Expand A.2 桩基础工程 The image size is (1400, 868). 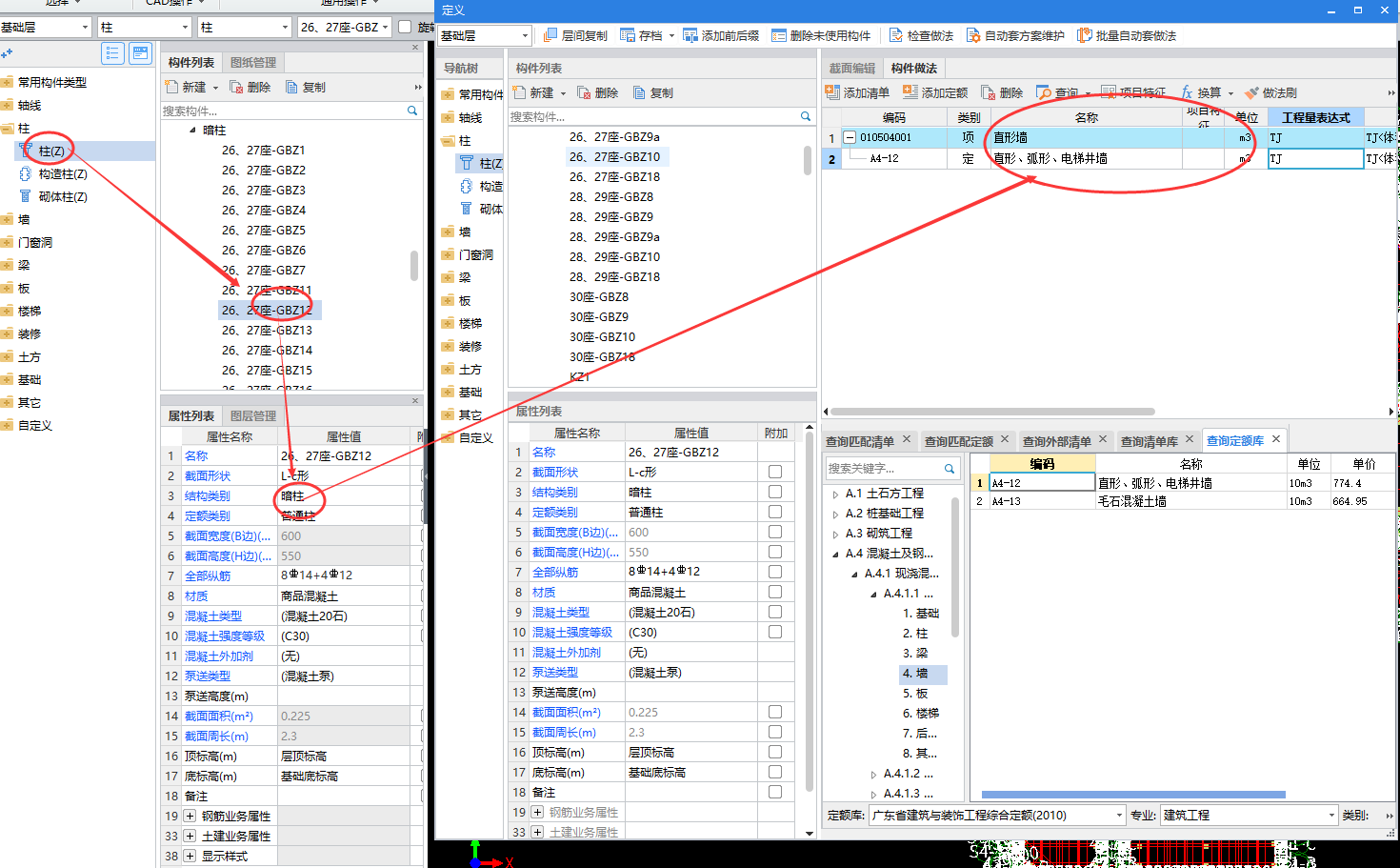pyautogui.click(x=835, y=514)
